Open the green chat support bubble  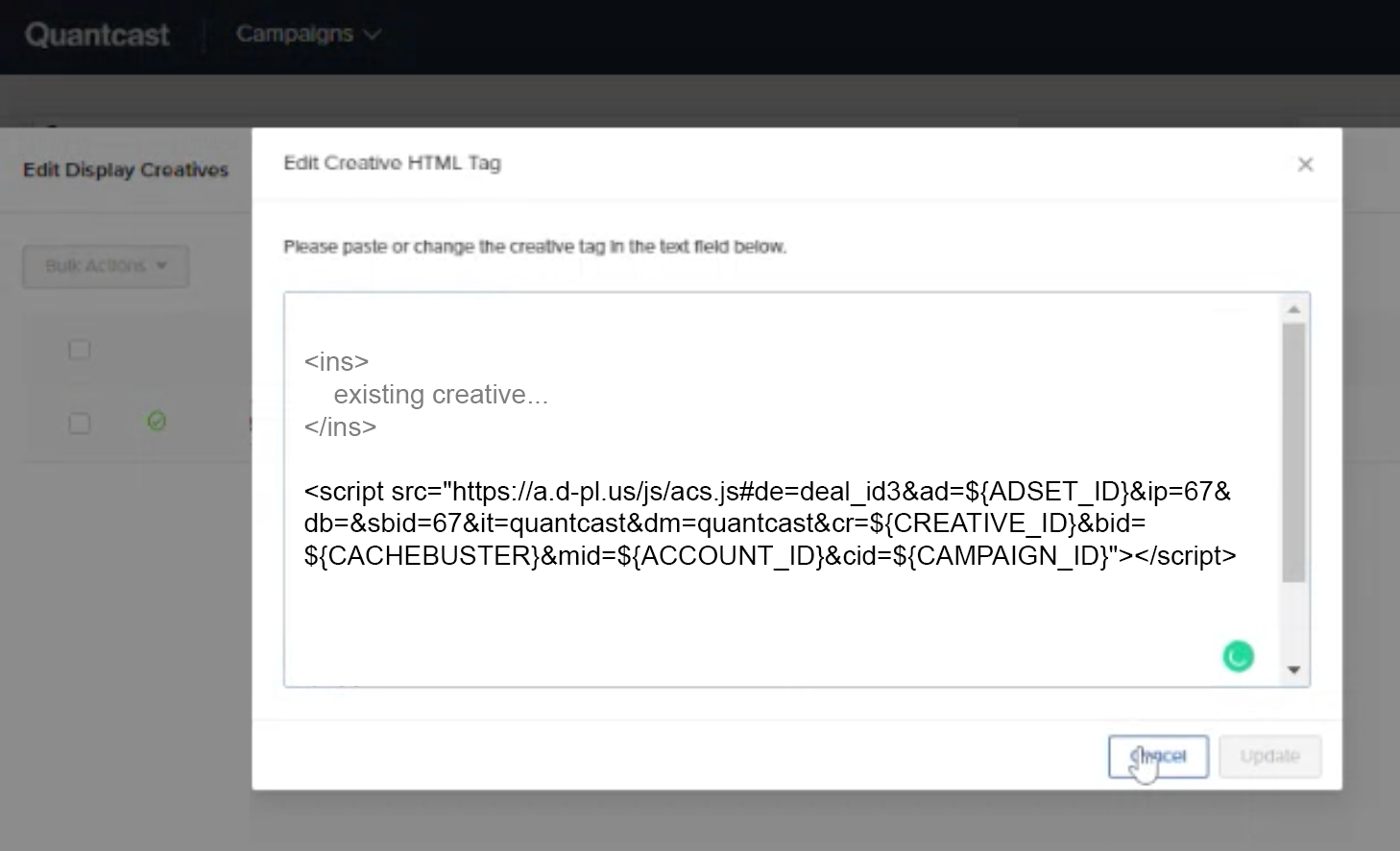point(1237,655)
